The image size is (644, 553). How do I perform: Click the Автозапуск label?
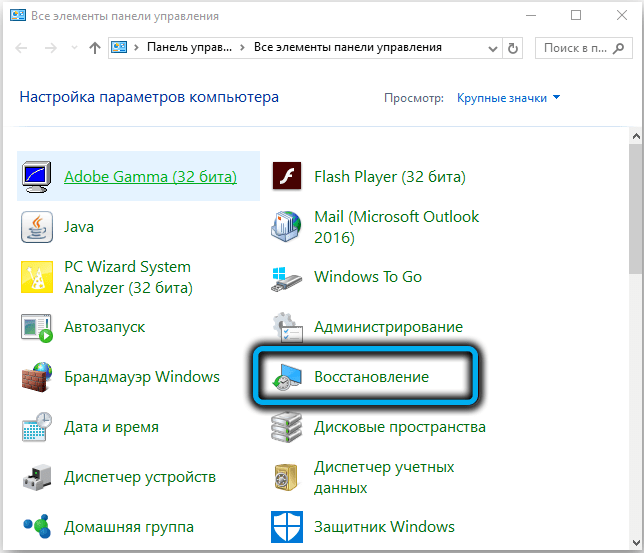click(x=104, y=327)
